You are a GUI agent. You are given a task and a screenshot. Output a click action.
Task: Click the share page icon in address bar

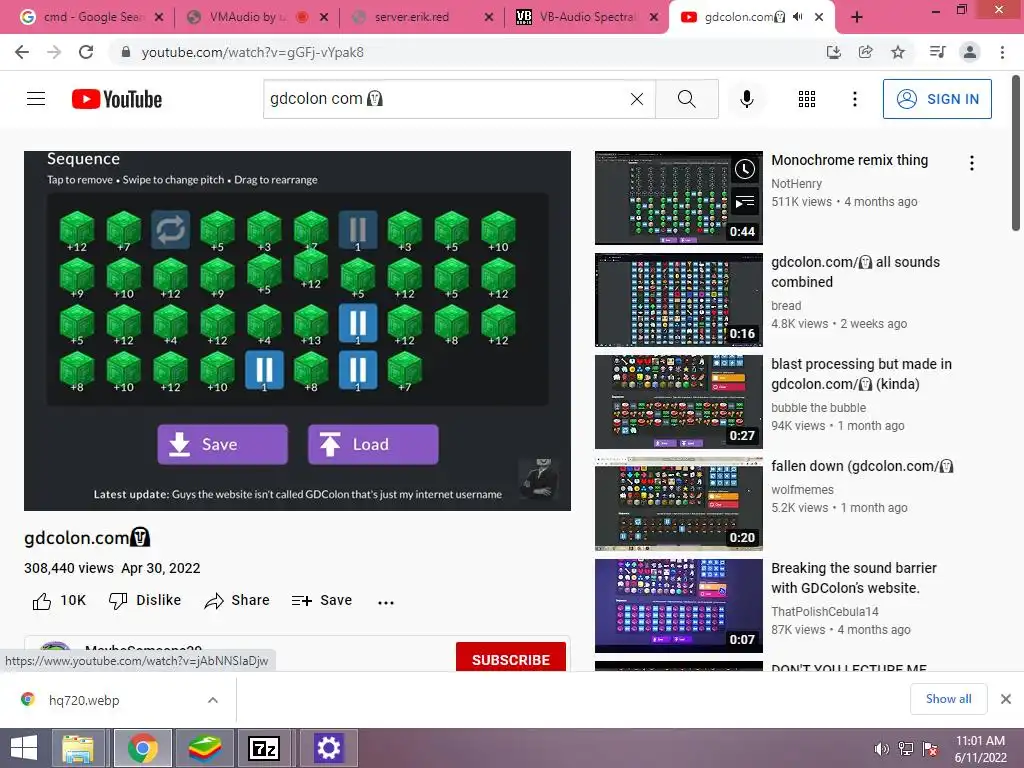865,52
